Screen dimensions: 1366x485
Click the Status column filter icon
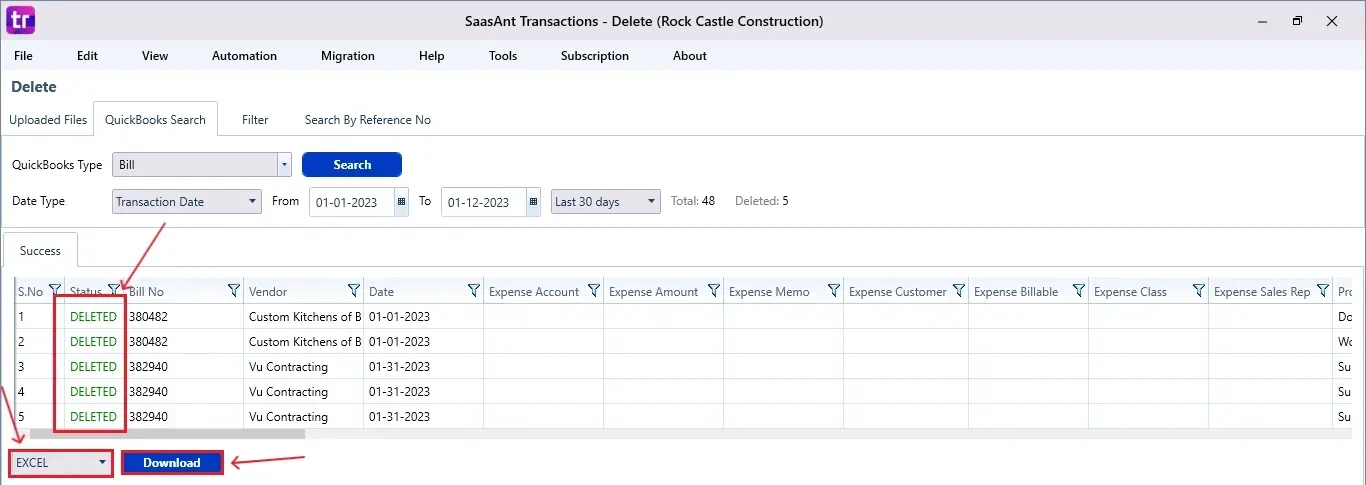tap(113, 291)
